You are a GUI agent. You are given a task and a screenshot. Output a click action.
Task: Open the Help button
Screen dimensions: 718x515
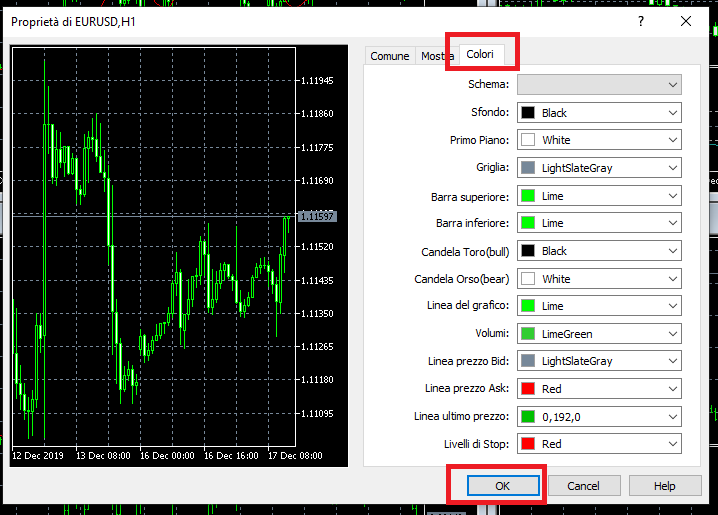tap(664, 486)
